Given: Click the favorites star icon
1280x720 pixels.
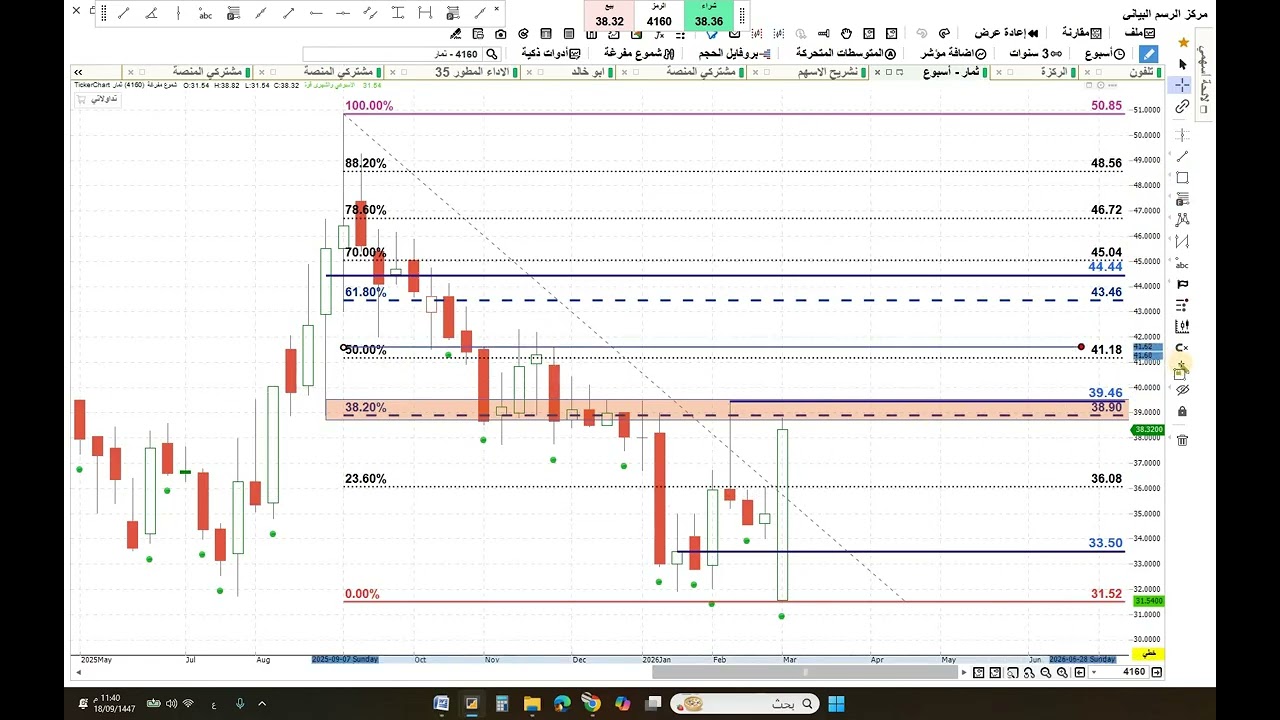Looking at the screenshot, I should tap(1183, 43).
